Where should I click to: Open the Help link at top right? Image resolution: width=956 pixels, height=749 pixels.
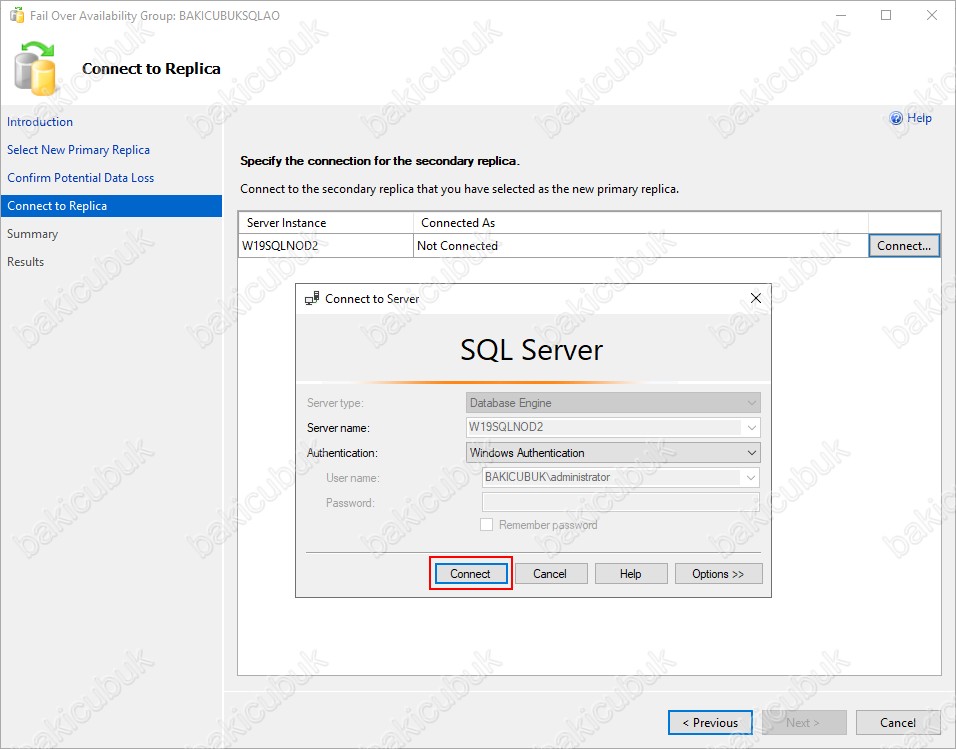point(919,118)
